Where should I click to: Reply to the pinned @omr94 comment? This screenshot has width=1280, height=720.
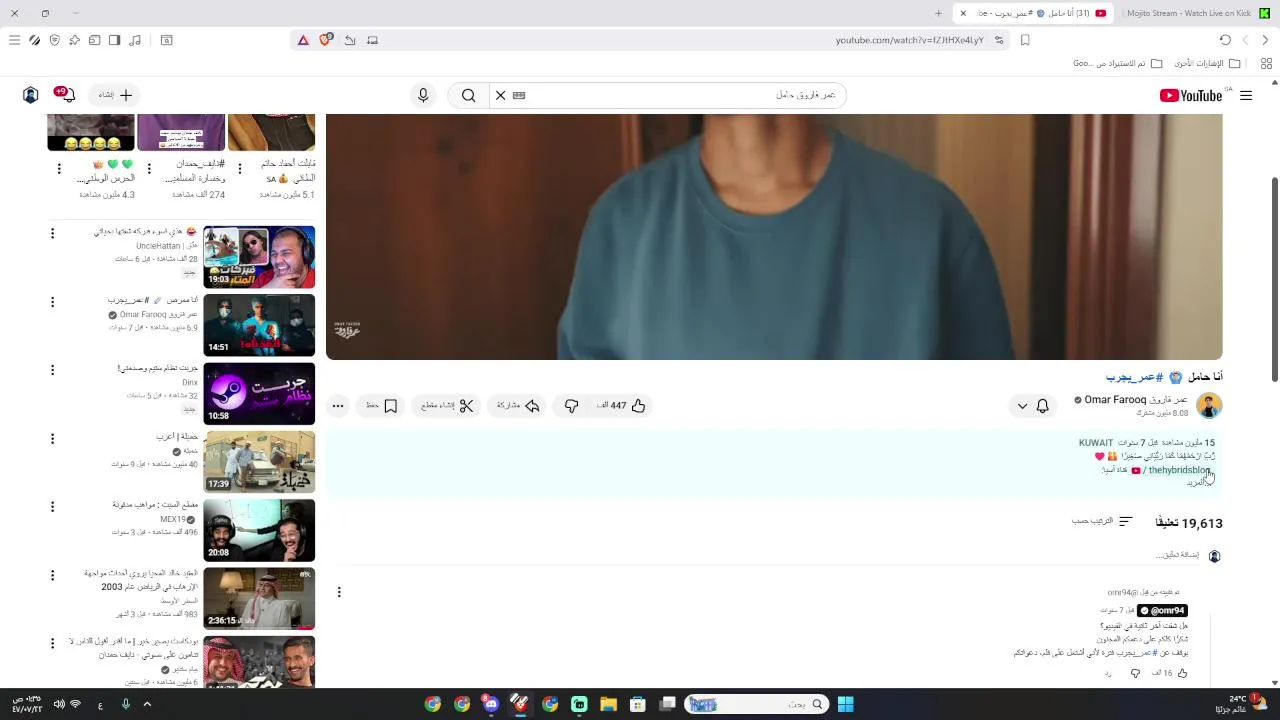tap(1108, 673)
